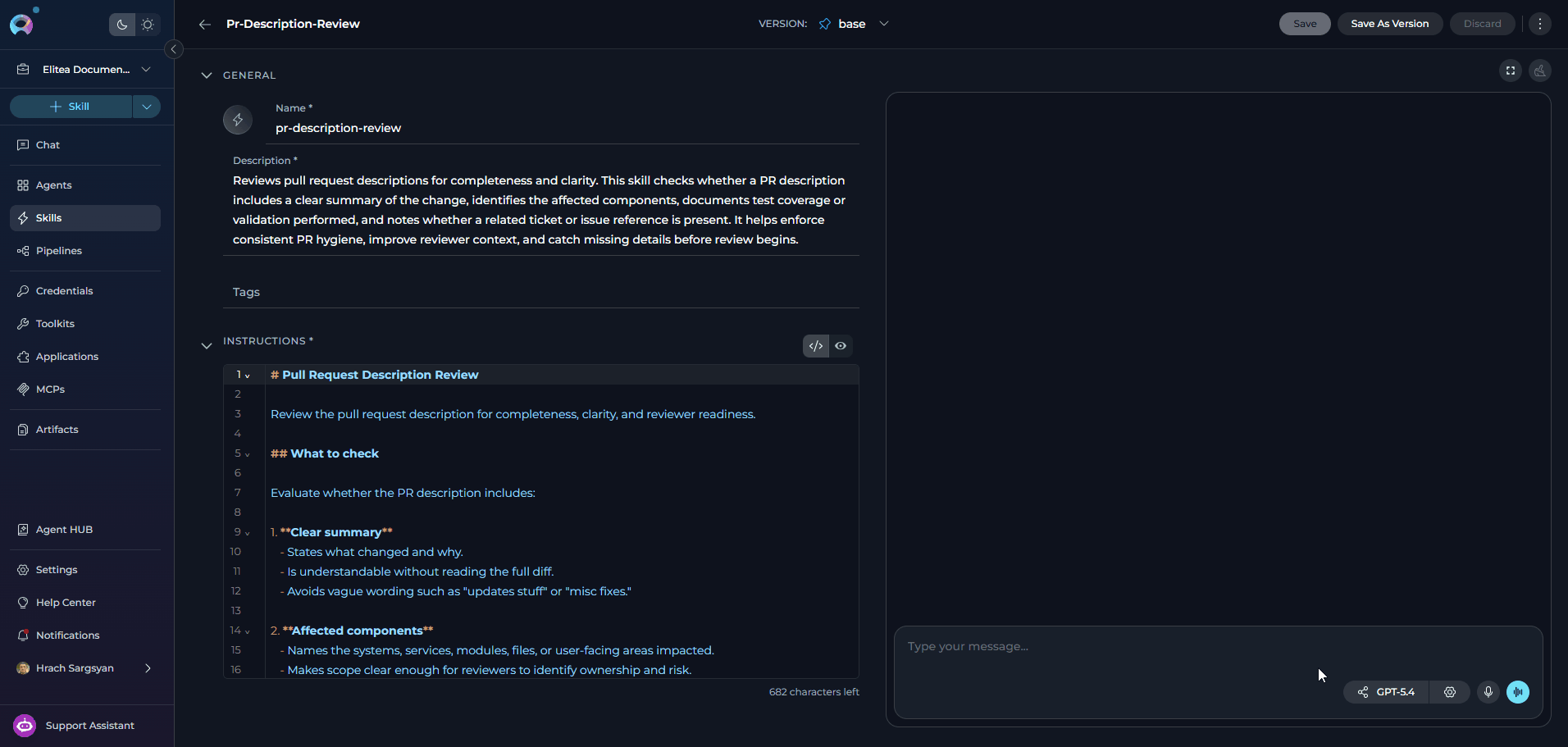1568x747 pixels.
Task: Click the microphone voice input icon
Action: pos(1488,692)
